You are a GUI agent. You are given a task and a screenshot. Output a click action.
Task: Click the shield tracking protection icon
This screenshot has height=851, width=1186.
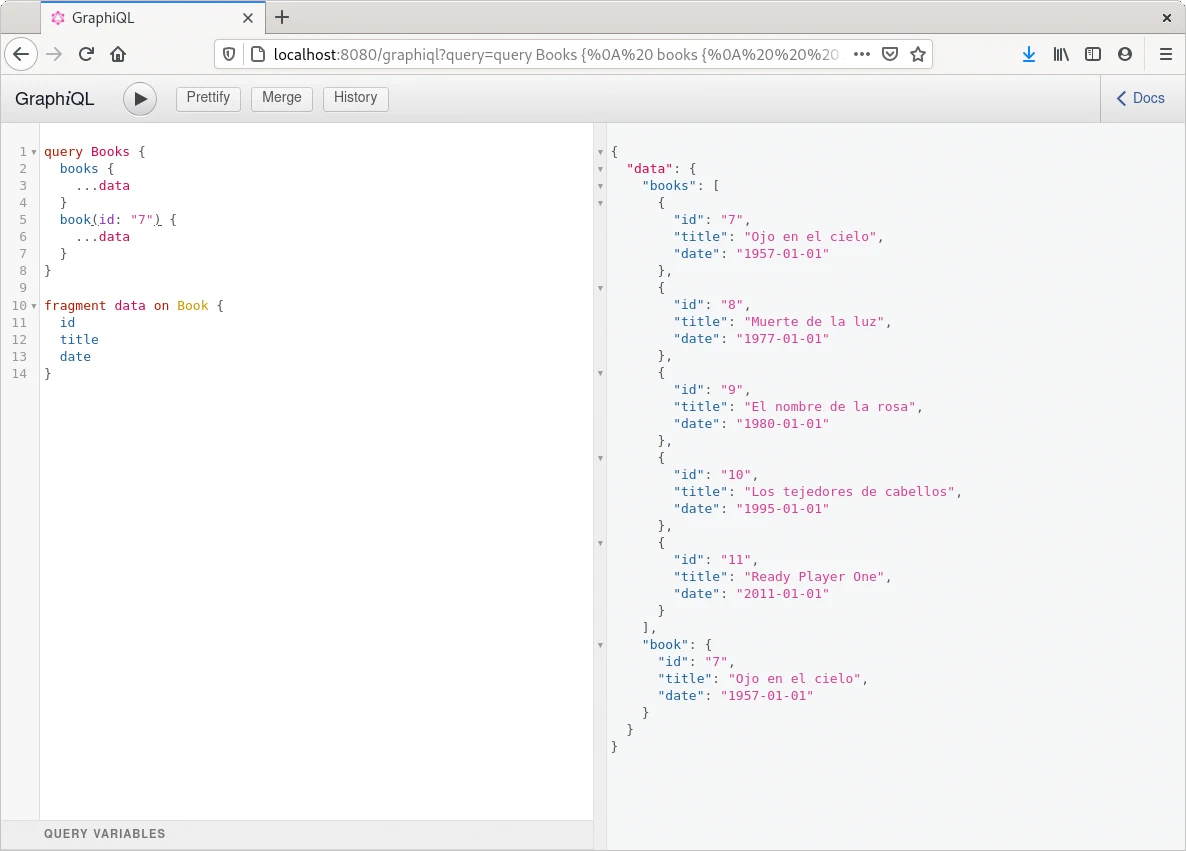tap(229, 54)
